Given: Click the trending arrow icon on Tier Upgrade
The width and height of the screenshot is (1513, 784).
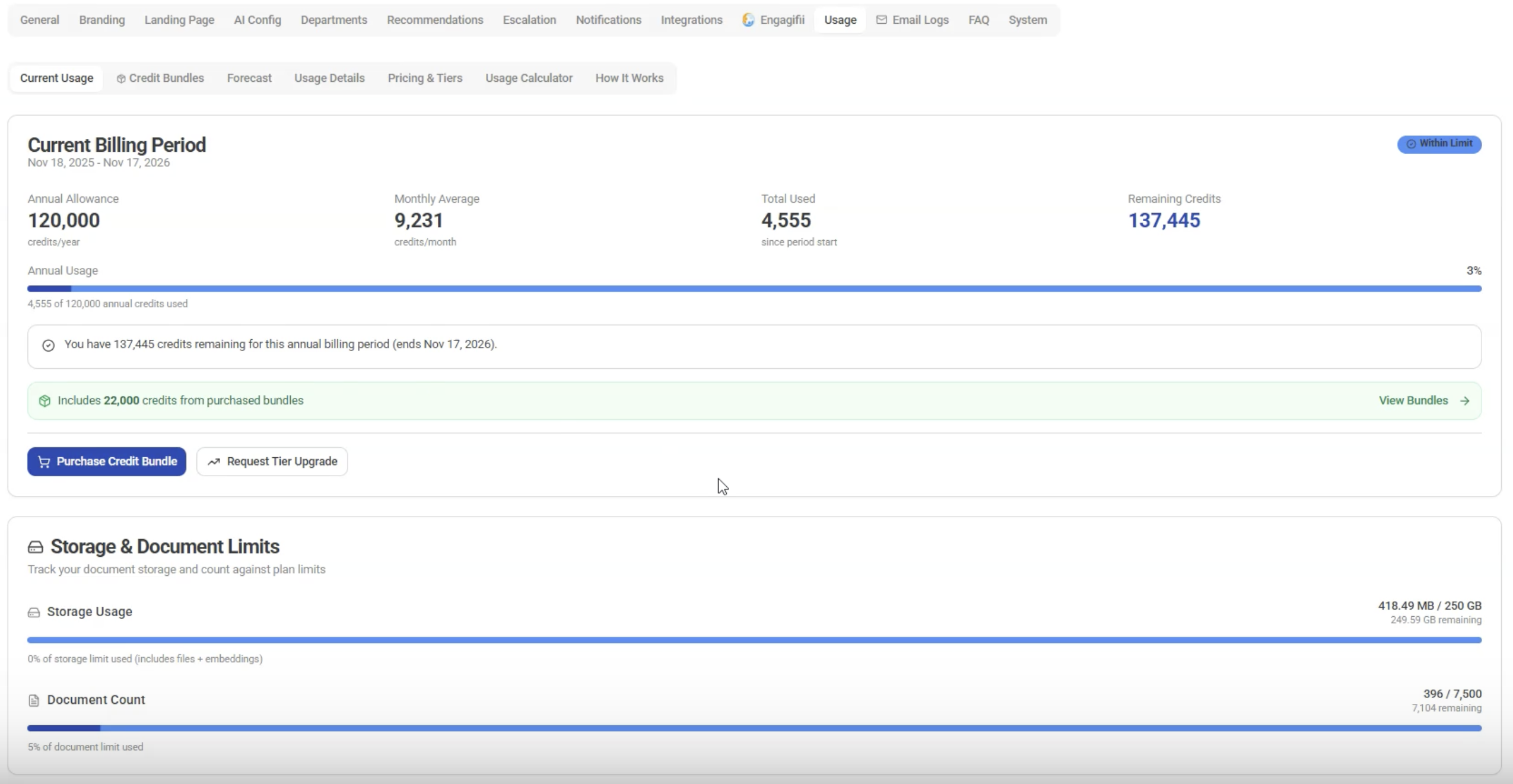Looking at the screenshot, I should coord(214,461).
